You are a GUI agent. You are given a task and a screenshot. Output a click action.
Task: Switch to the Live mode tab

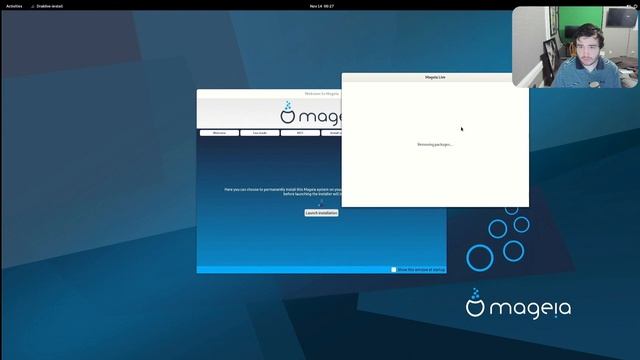[260, 133]
